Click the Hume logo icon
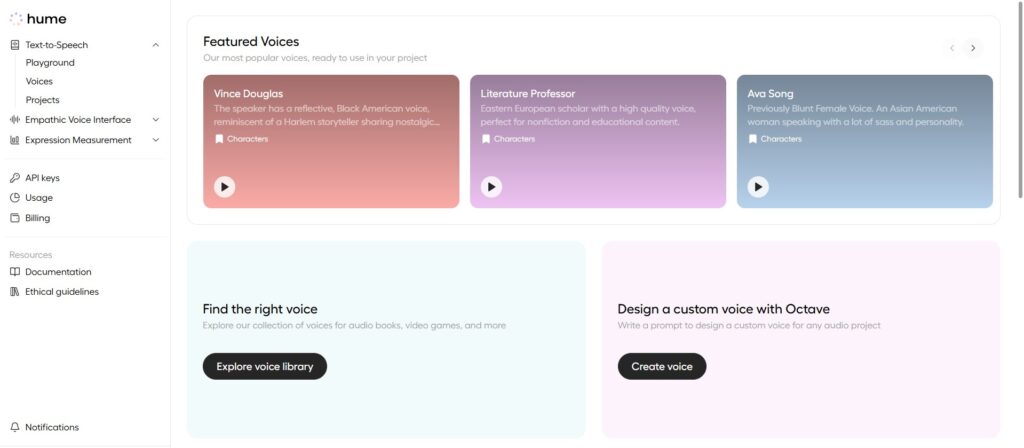The image size is (1024, 448). point(16,19)
